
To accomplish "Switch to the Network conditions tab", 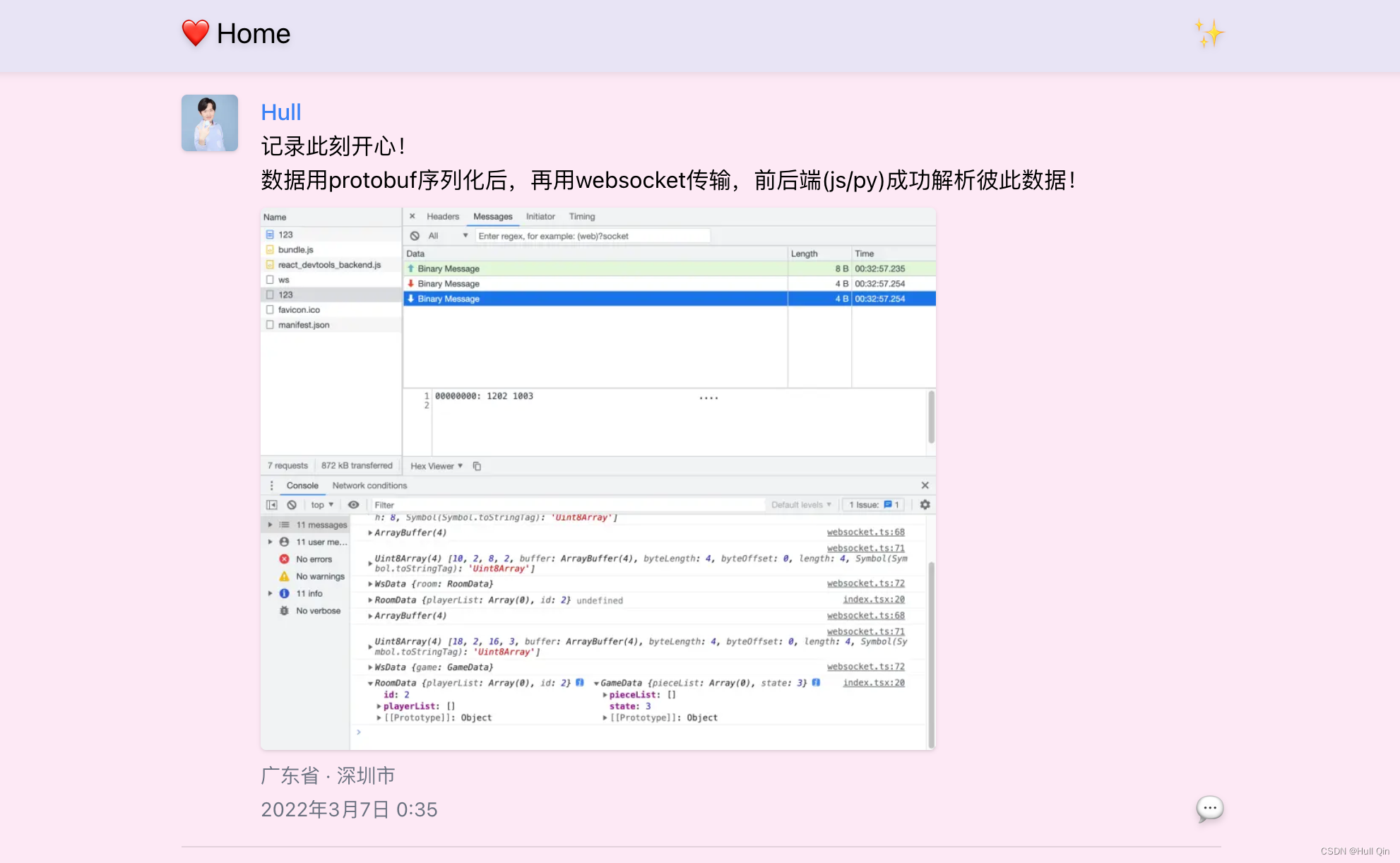I will 369,486.
